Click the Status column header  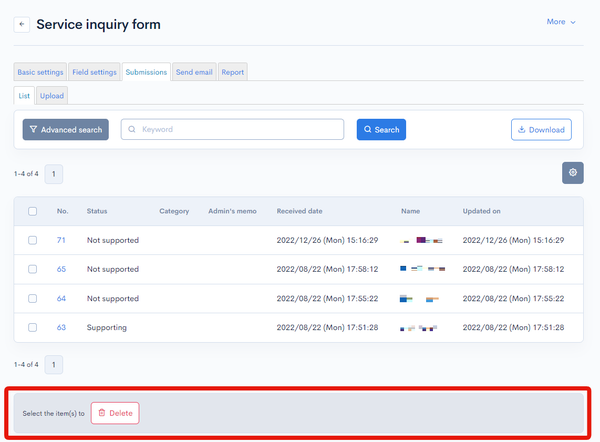(x=97, y=211)
